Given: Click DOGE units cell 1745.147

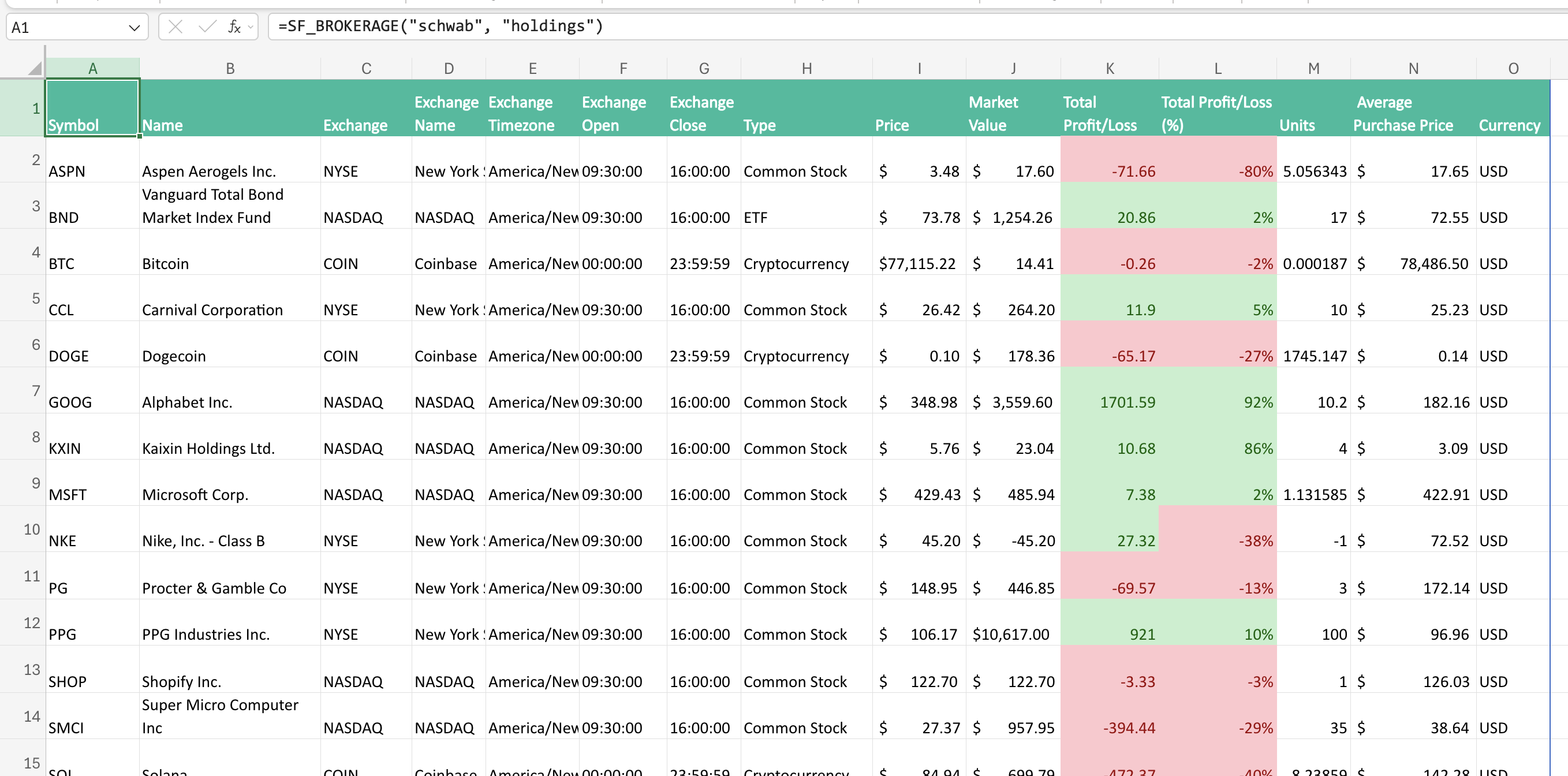Looking at the screenshot, I should (1313, 345).
